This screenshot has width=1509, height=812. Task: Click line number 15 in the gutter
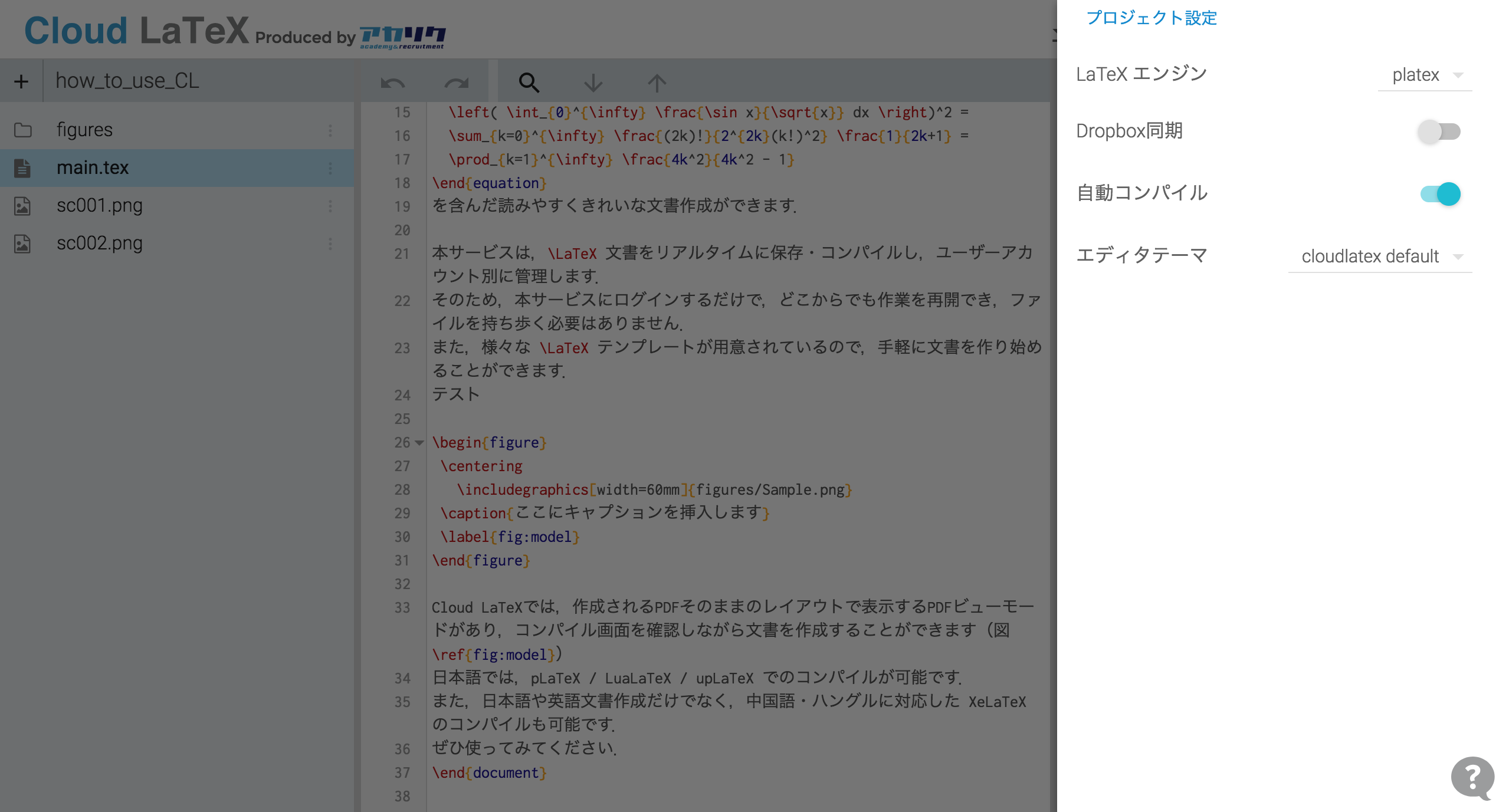click(x=402, y=112)
